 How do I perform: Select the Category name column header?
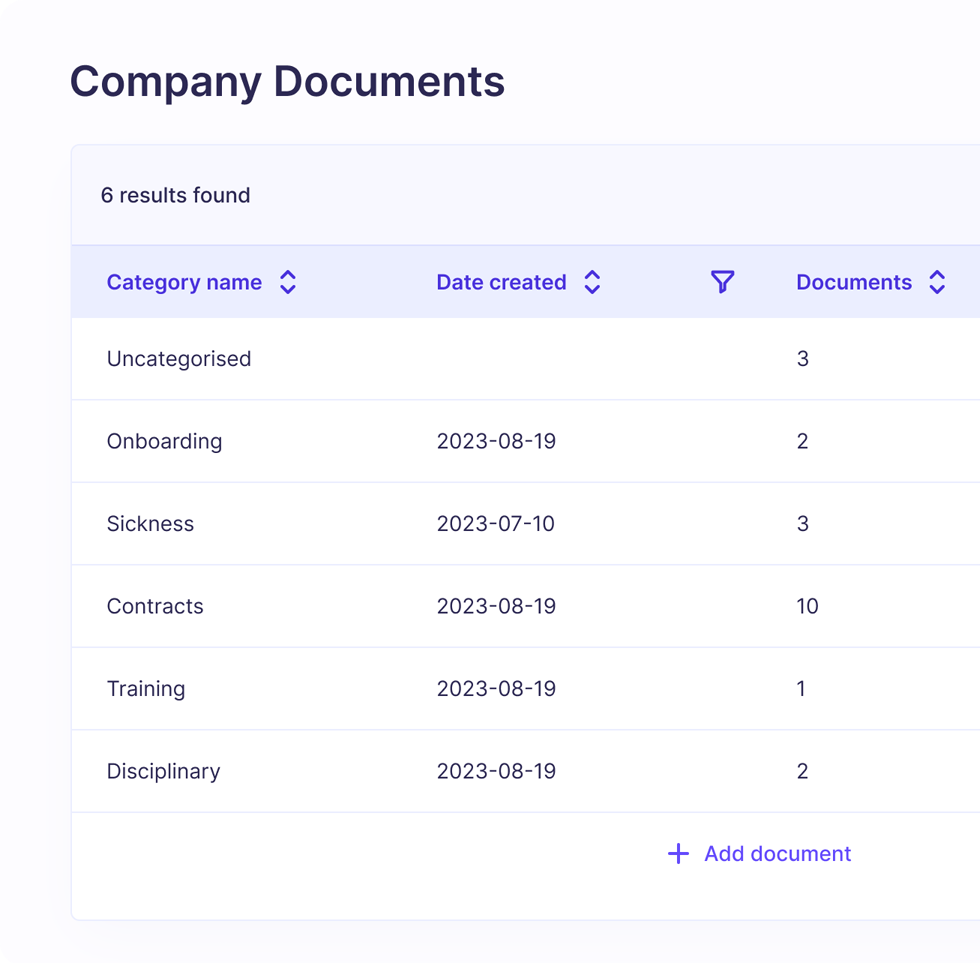pyautogui.click(x=184, y=282)
